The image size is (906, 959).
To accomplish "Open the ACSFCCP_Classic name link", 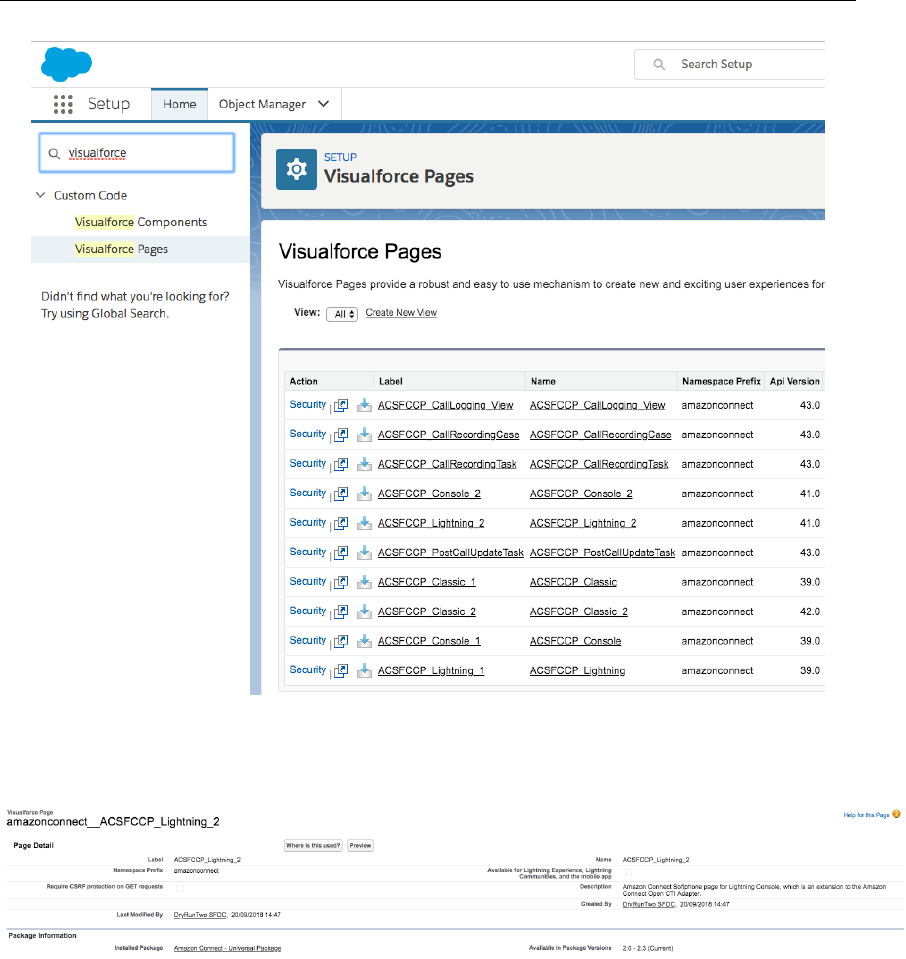I will 573,582.
